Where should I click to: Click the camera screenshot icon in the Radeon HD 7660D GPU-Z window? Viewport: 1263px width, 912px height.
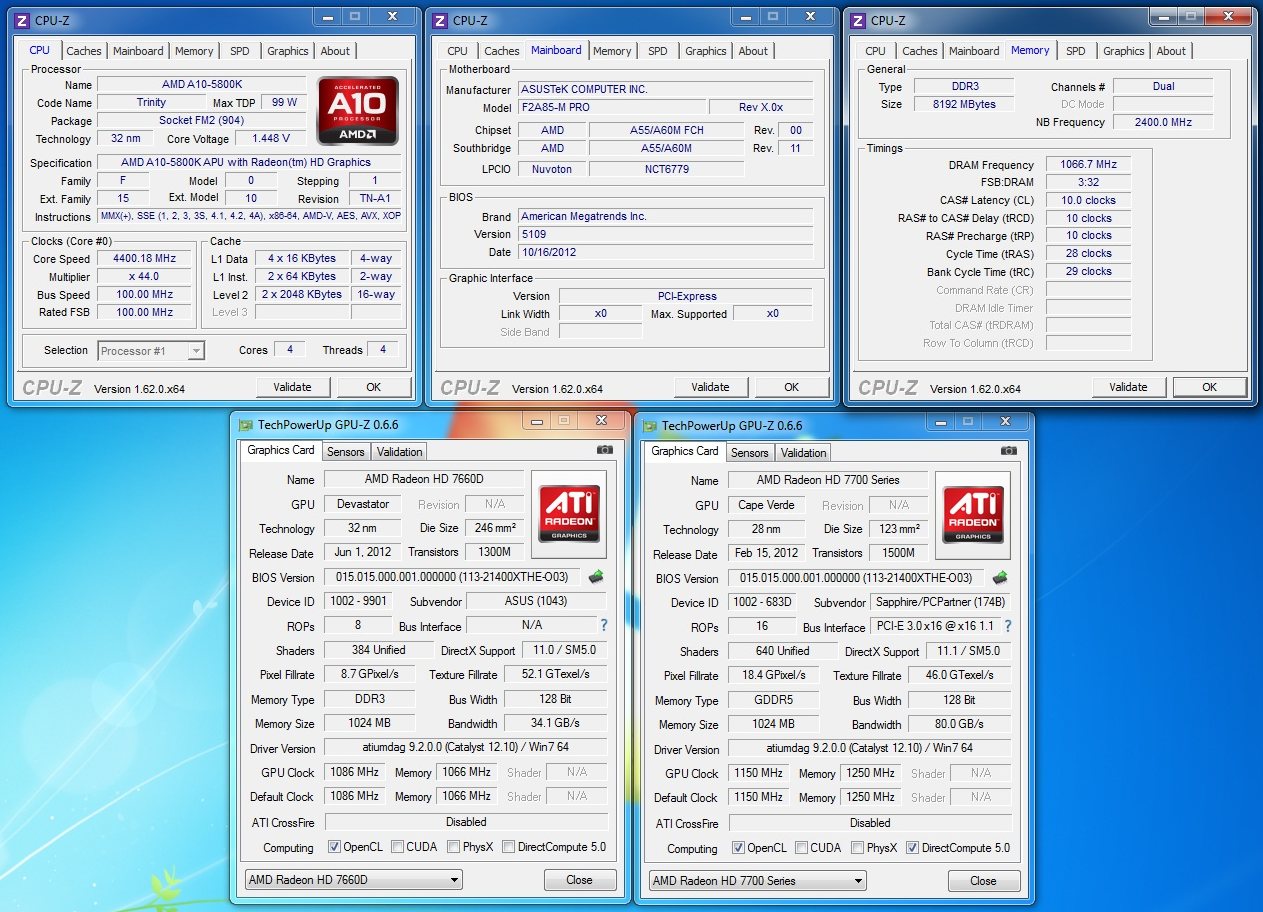tap(604, 450)
